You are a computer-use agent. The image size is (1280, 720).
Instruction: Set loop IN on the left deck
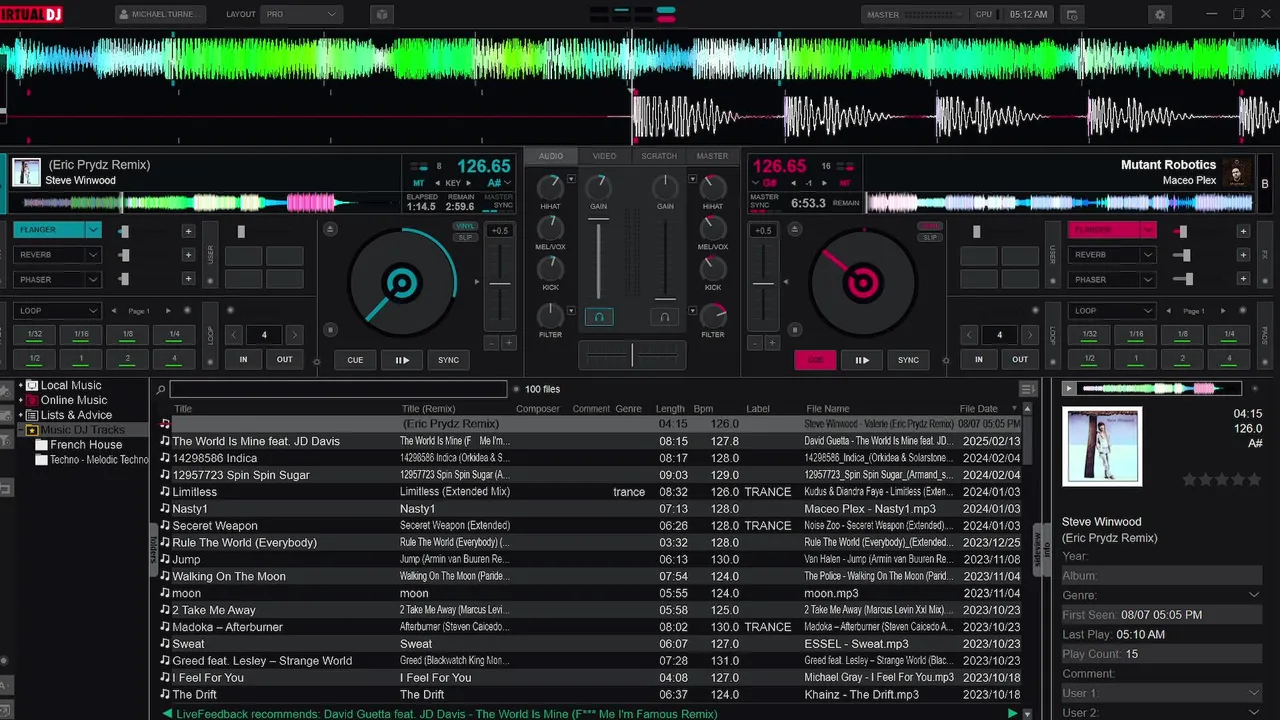[x=243, y=359]
